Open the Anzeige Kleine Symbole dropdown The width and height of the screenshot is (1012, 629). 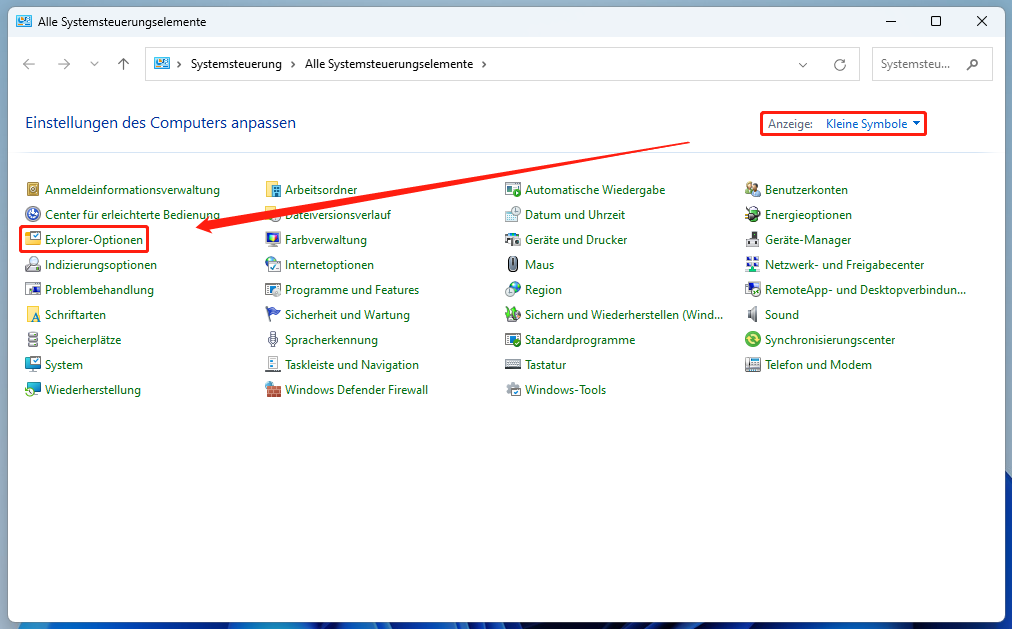point(872,124)
